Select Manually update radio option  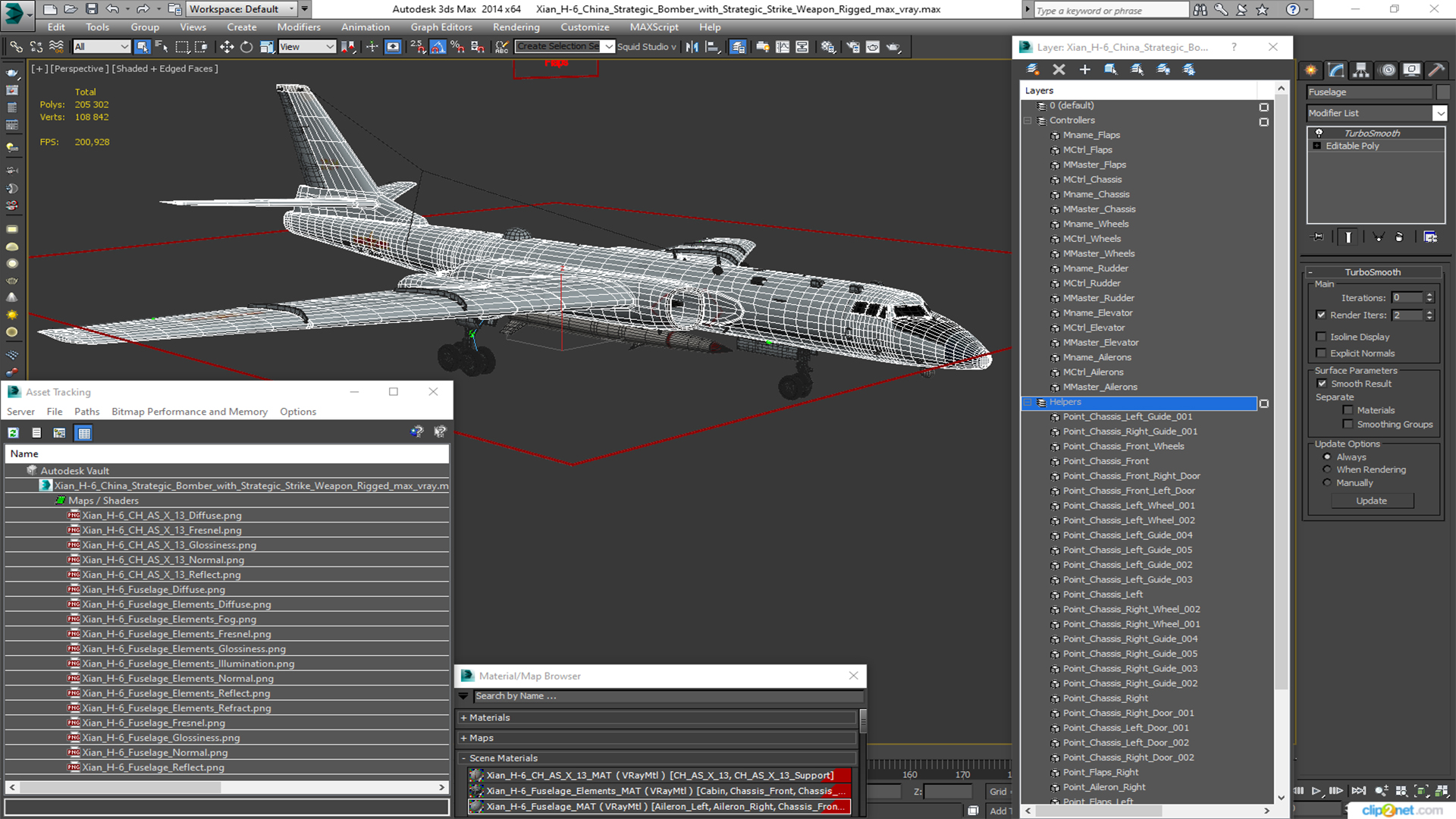coord(1326,483)
